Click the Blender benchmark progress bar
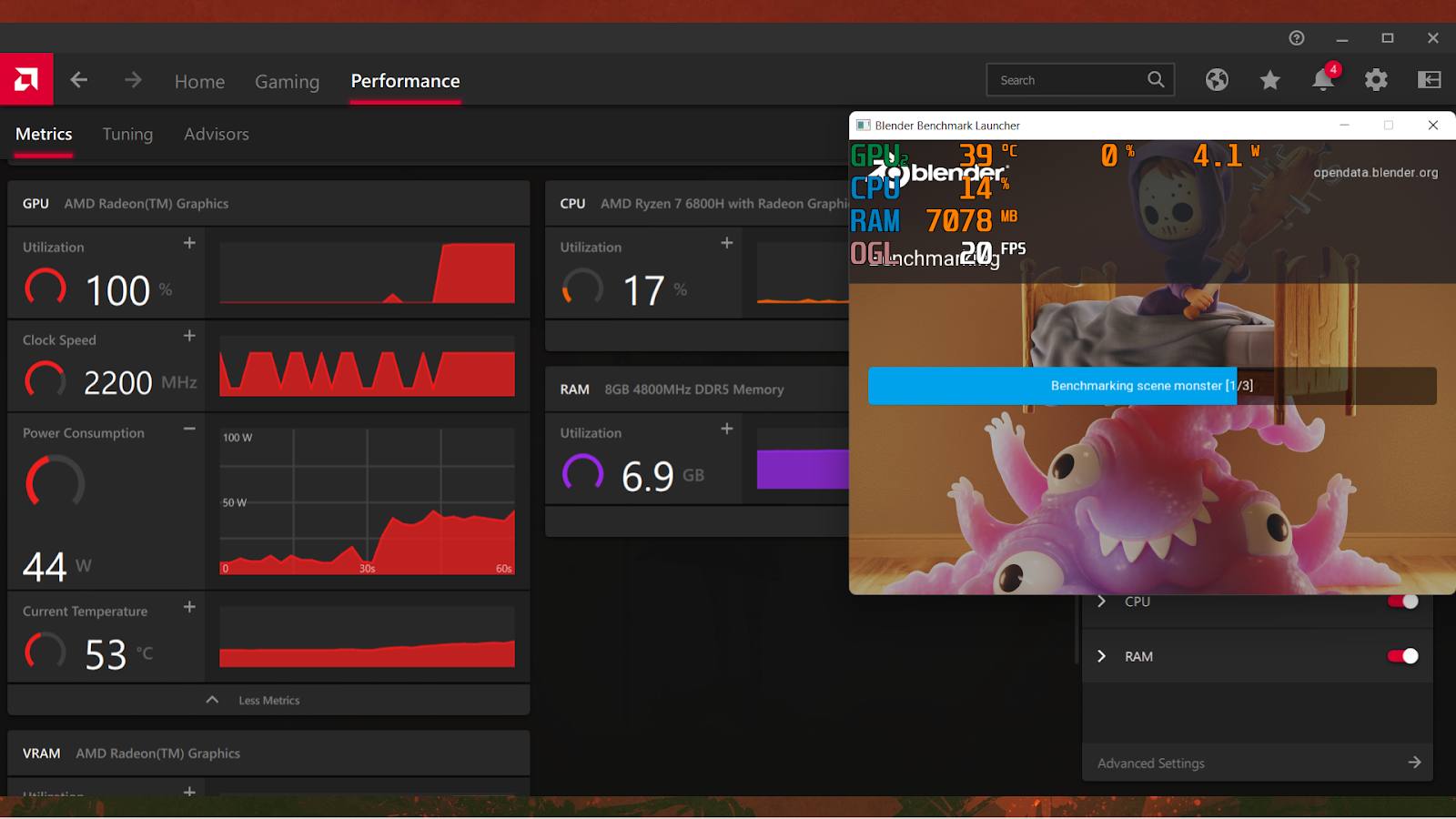 pyautogui.click(x=1152, y=386)
